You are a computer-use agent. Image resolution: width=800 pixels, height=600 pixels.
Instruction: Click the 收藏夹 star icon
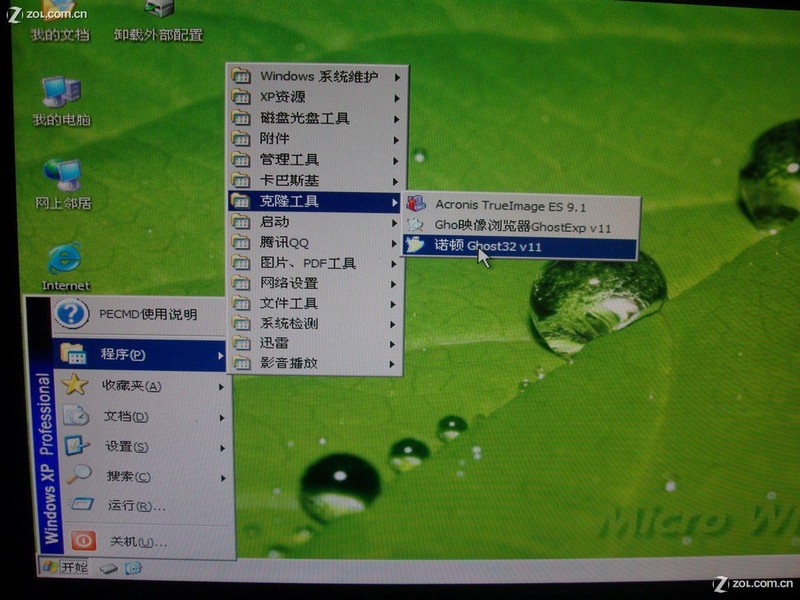[75, 385]
